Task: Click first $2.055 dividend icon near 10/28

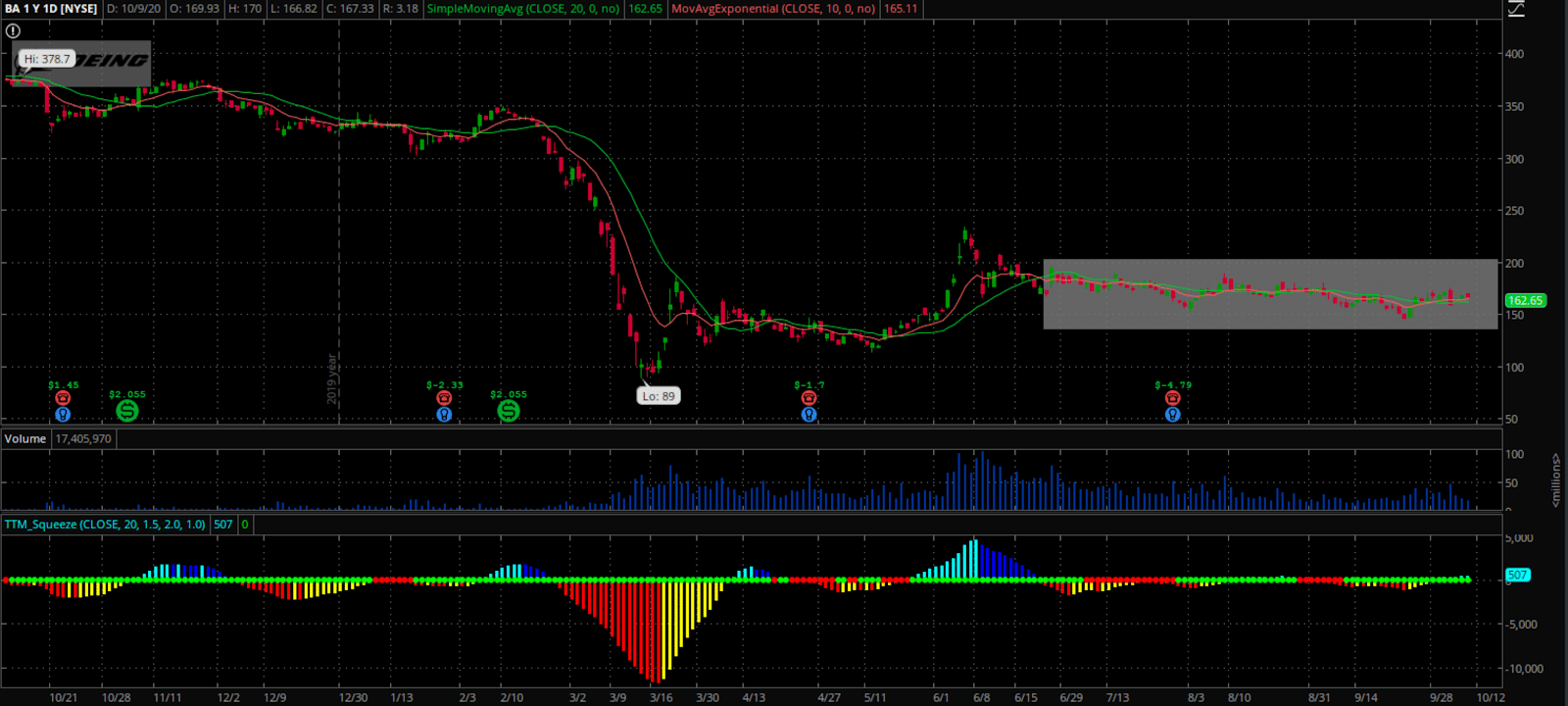Action: point(127,411)
